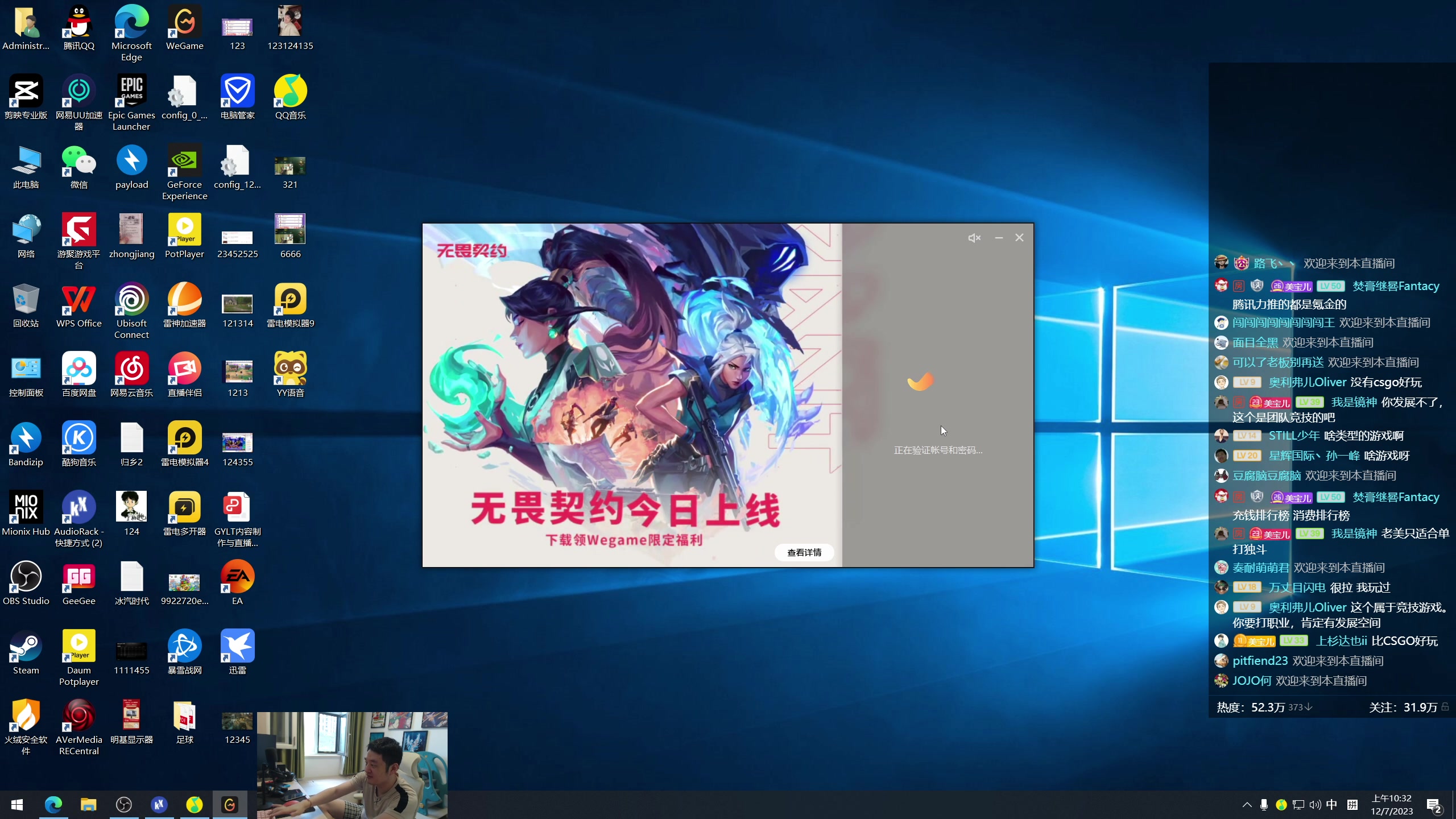Select the 雷电模拟器9 desktop icon

pos(291,305)
